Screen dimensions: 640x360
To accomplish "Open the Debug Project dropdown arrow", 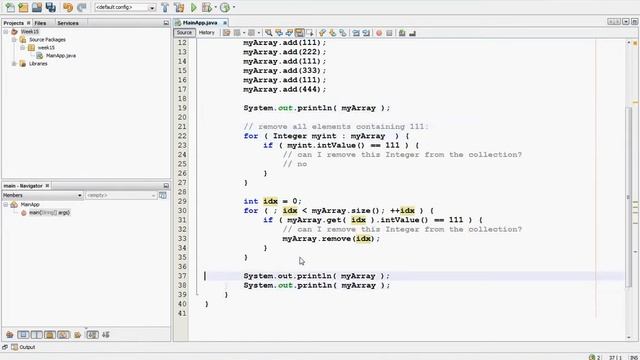I will tap(216, 7).
